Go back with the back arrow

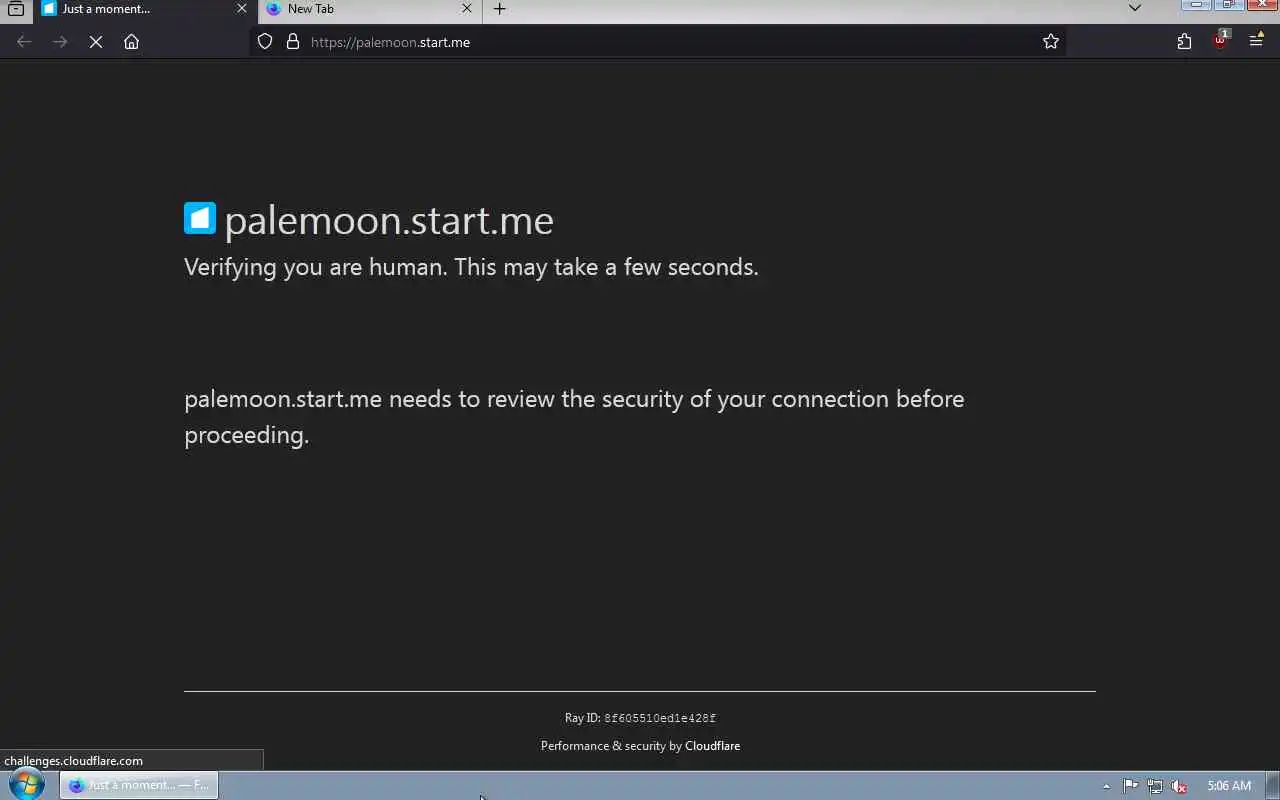tap(24, 42)
